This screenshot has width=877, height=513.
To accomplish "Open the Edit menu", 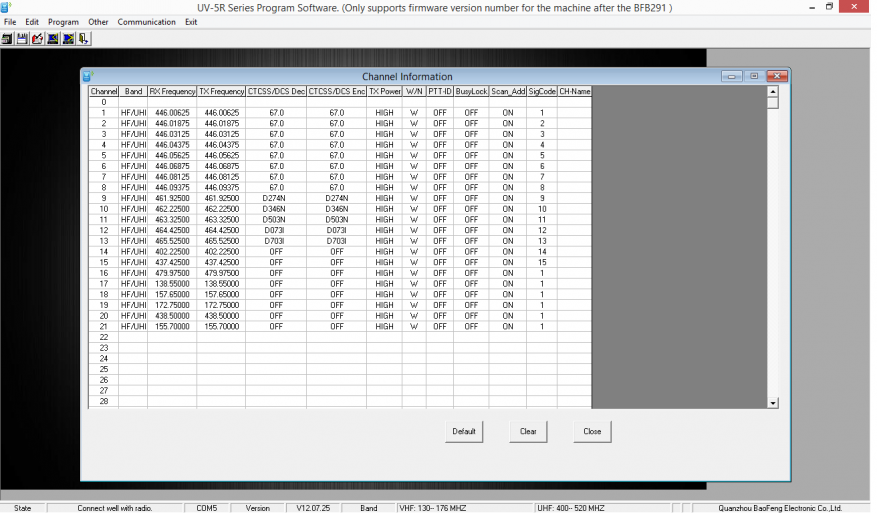I will (32, 22).
